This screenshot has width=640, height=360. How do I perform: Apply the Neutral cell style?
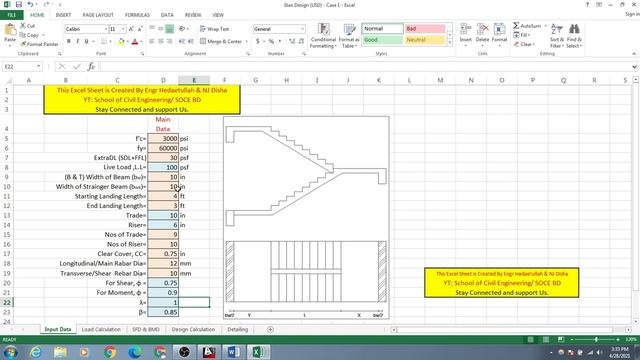[x=424, y=40]
